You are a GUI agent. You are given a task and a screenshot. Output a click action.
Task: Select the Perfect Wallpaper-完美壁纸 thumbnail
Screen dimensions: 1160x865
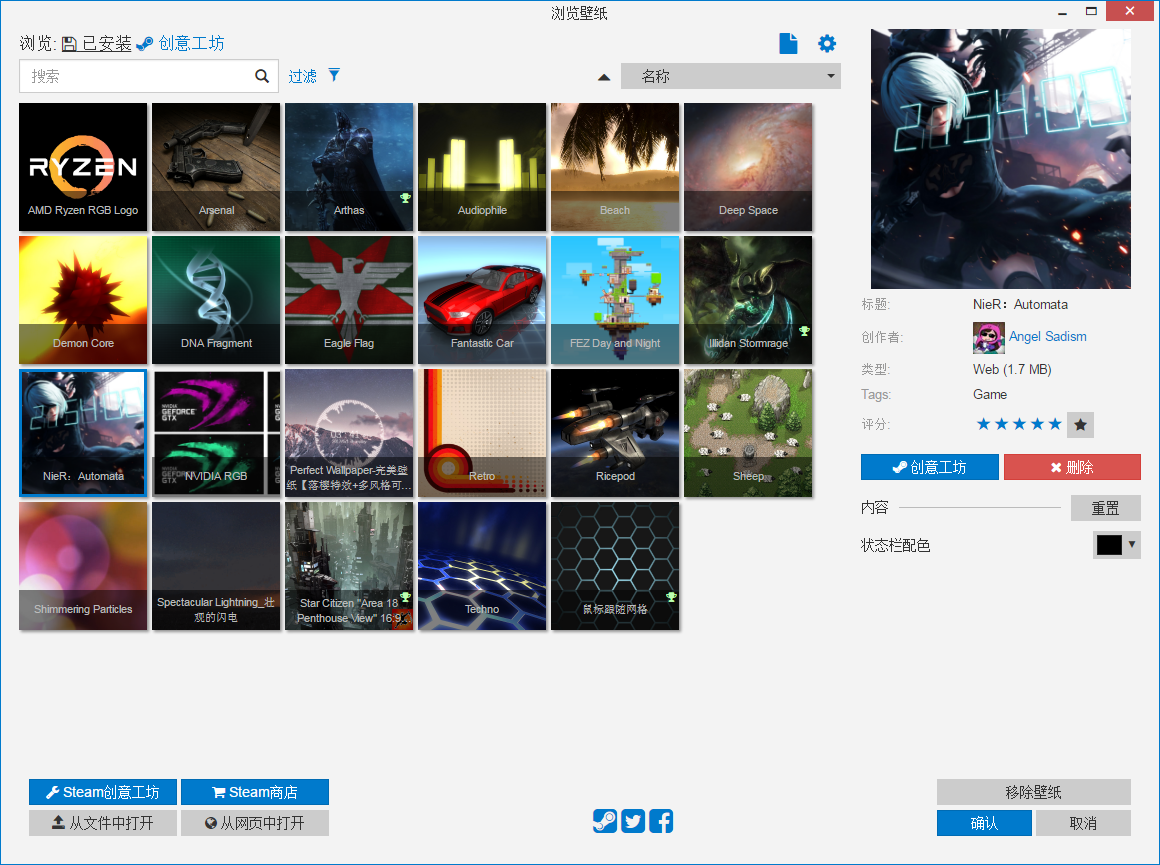click(x=349, y=434)
